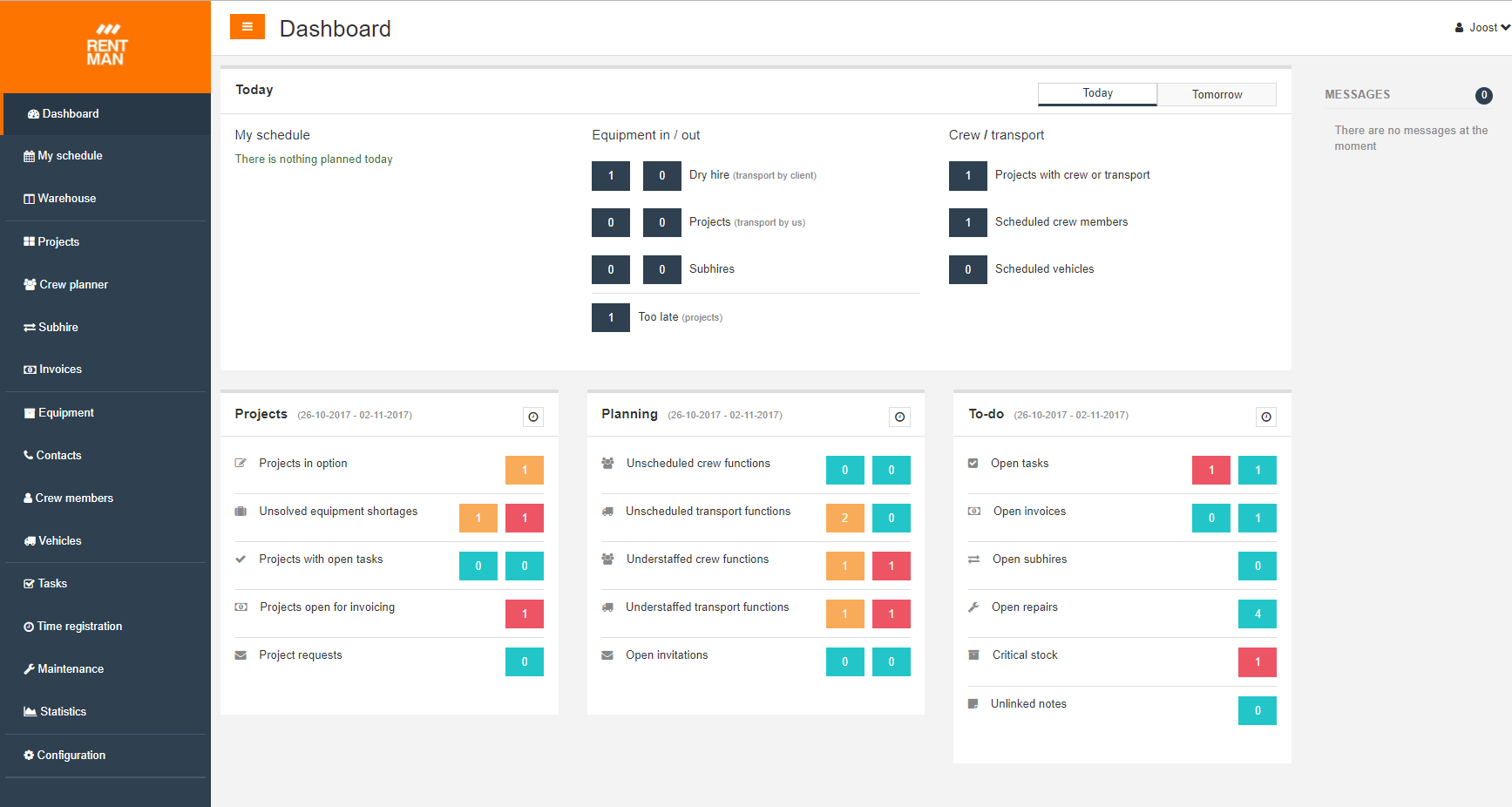1512x807 pixels.
Task: Go to Invoices via the sidebar
Action: pyautogui.click(x=58, y=369)
